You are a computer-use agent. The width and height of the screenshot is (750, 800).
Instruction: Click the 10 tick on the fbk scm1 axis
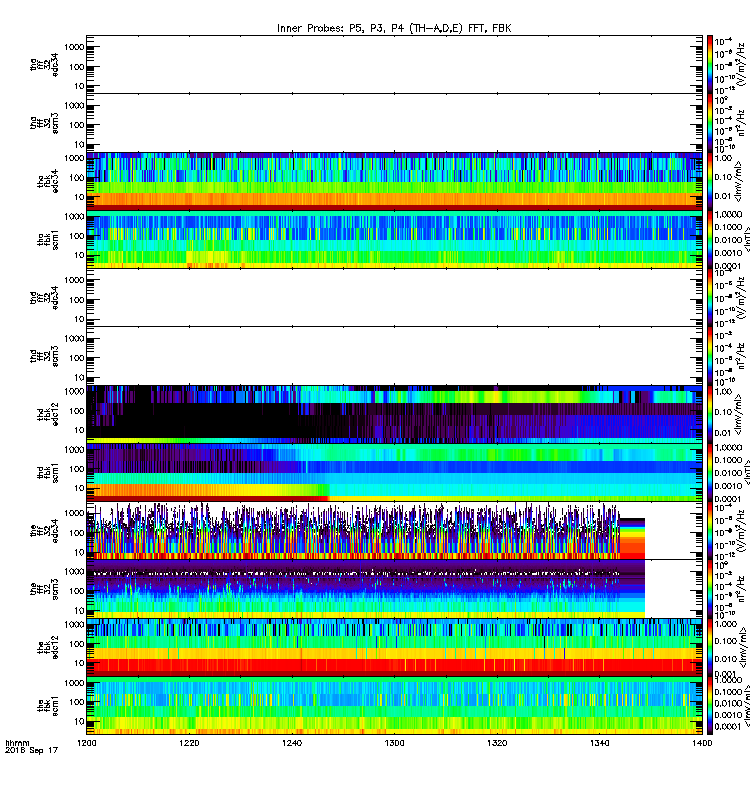(x=80, y=722)
